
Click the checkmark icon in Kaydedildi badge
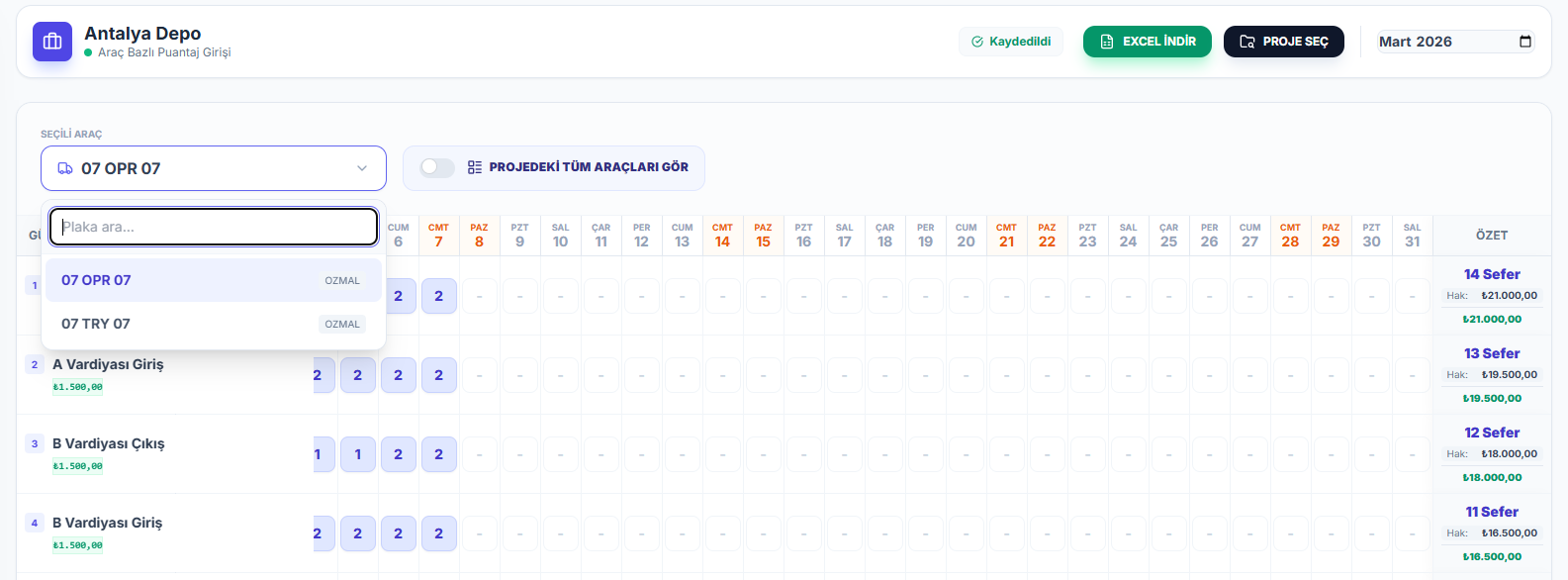[977, 42]
